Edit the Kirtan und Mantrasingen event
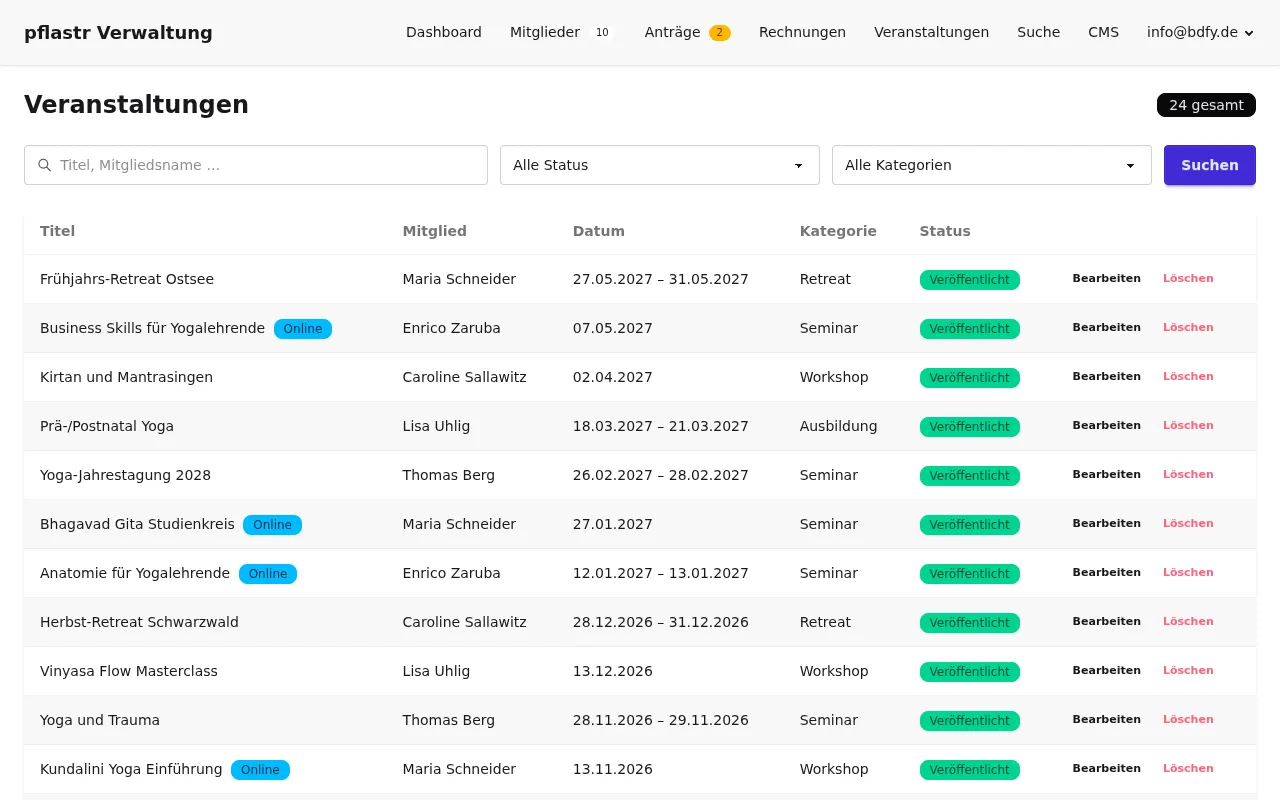The image size is (1280, 800). [1106, 377]
